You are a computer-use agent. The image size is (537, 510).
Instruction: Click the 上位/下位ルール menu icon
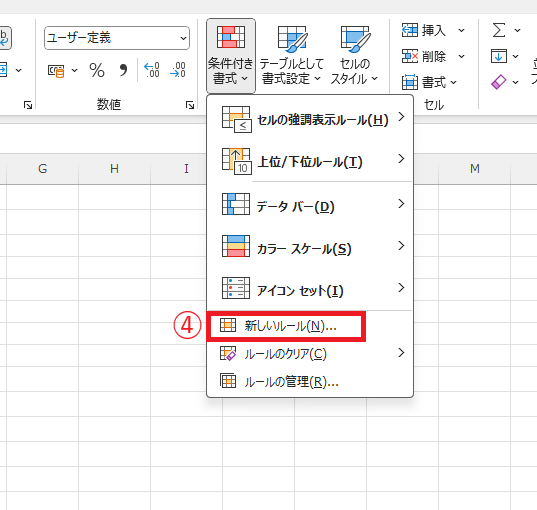236,161
